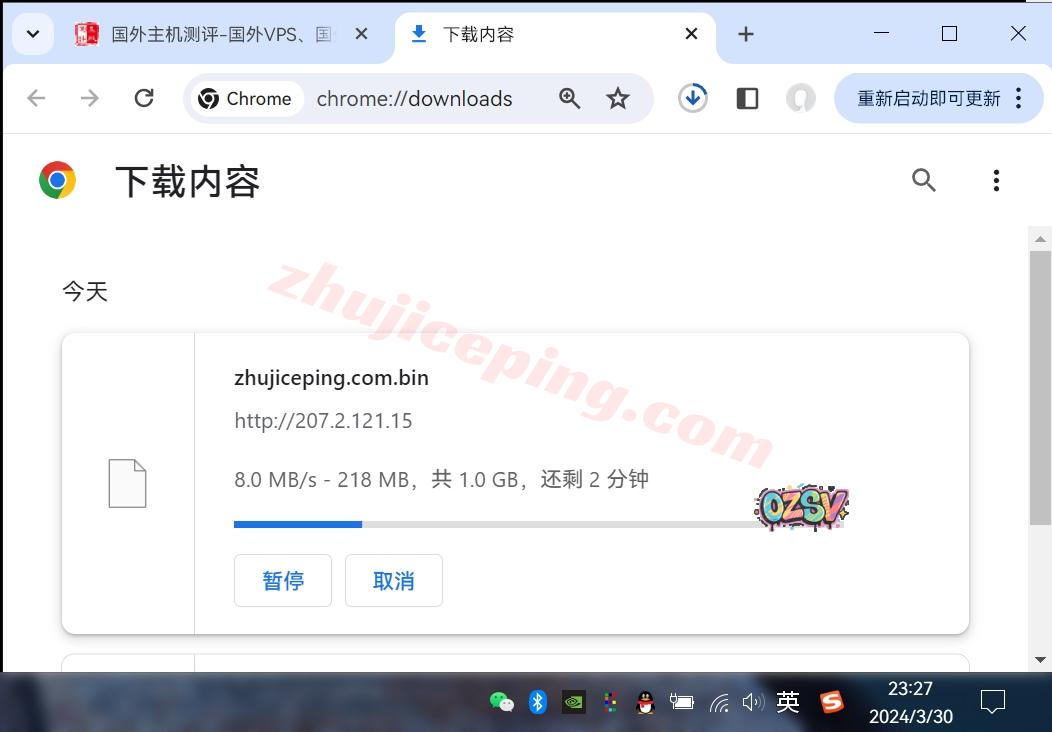Open the downloads page three-dot menu
The image size is (1052, 732).
coord(996,180)
